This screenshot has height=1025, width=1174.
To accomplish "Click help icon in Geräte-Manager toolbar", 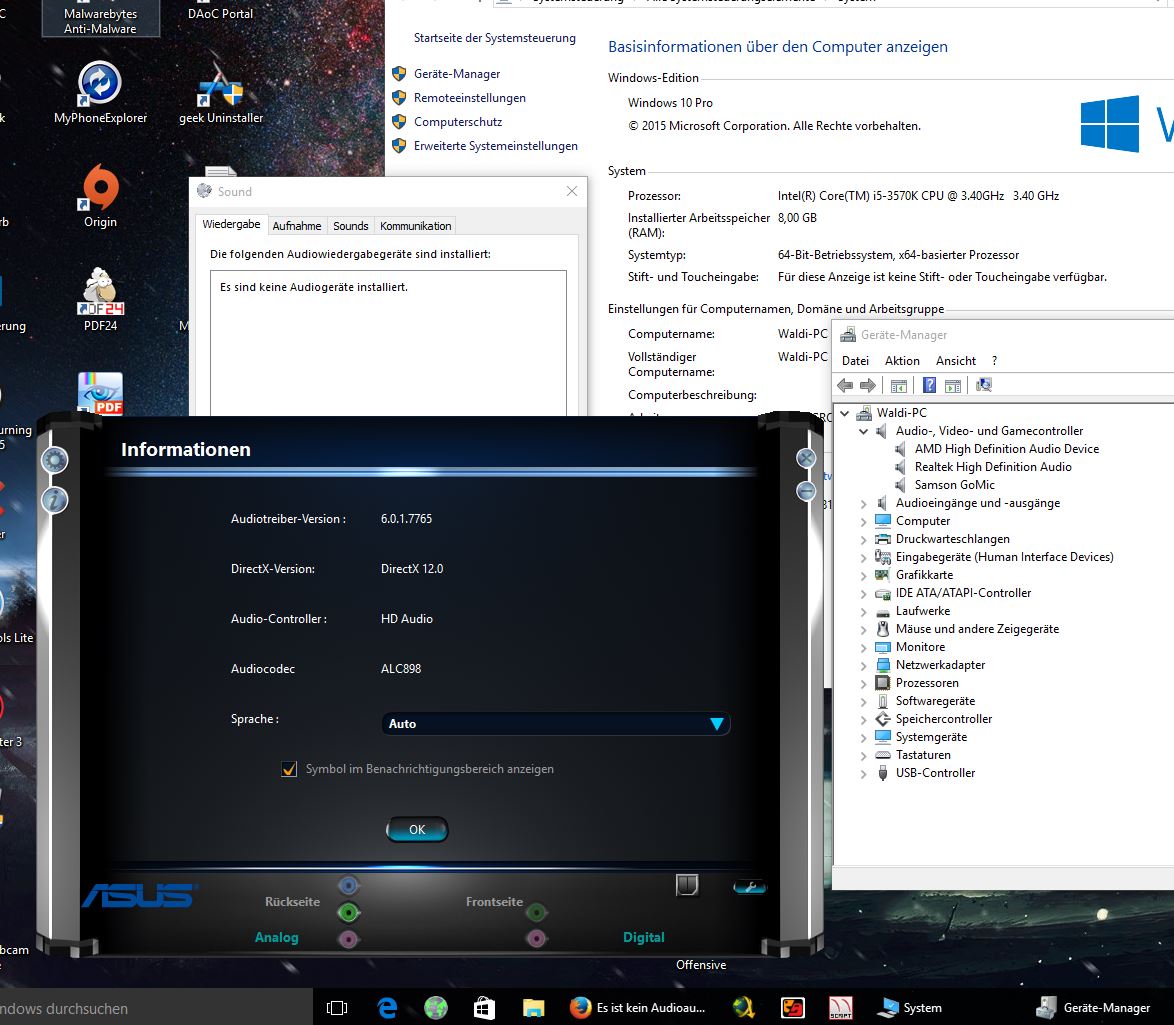I will pos(929,386).
